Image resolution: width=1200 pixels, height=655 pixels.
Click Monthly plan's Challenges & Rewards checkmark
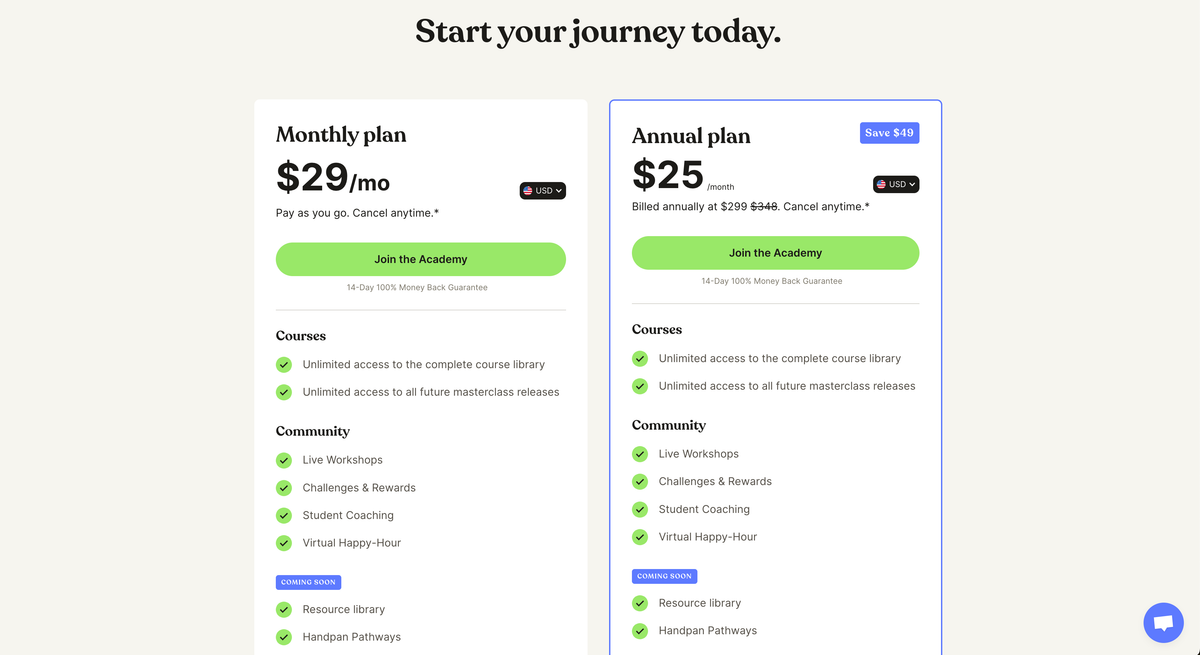pyautogui.click(x=284, y=488)
